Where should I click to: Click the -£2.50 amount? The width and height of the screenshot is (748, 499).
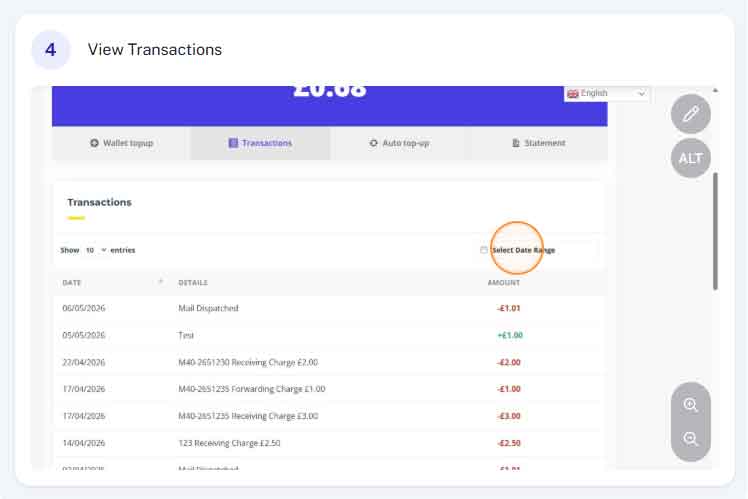pyautogui.click(x=509, y=443)
